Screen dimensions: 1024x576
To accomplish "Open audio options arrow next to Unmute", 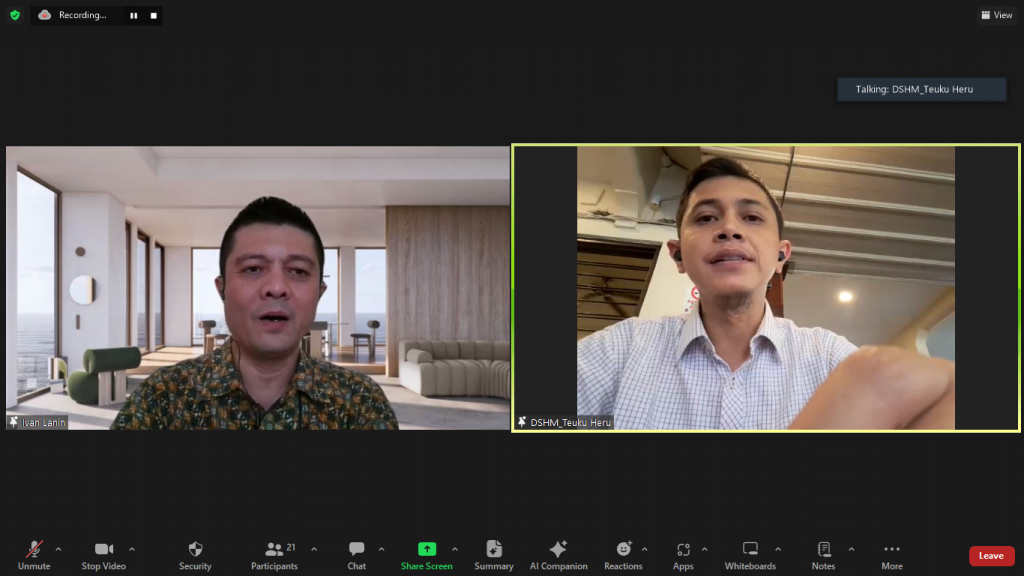I will [58, 549].
